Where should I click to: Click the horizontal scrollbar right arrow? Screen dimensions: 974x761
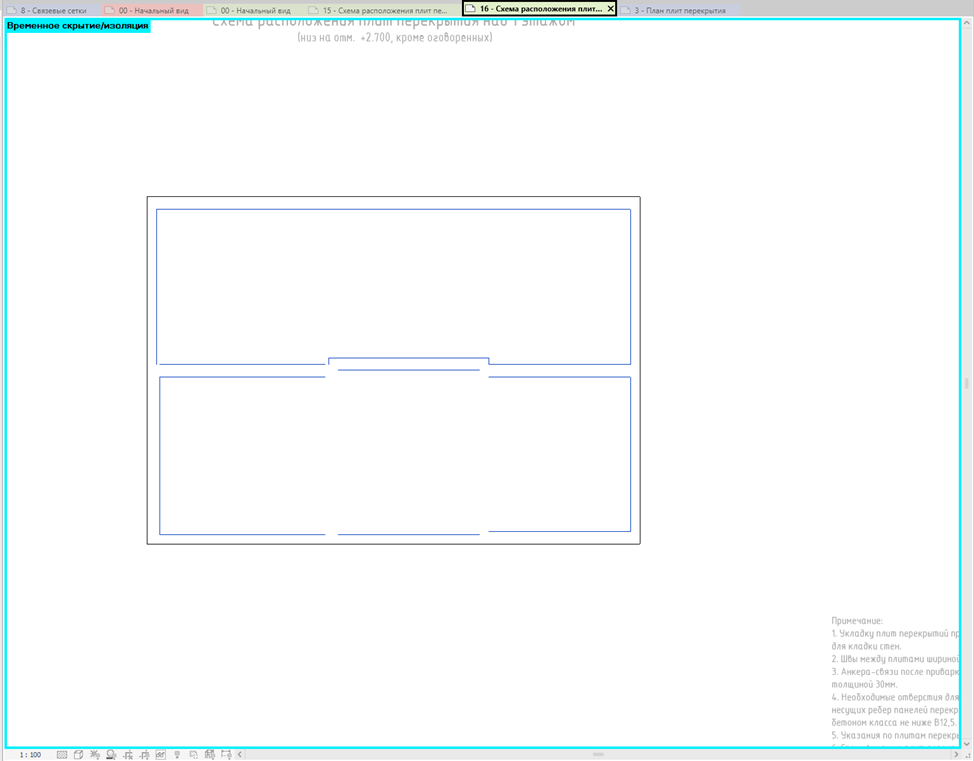pyautogui.click(x=957, y=755)
